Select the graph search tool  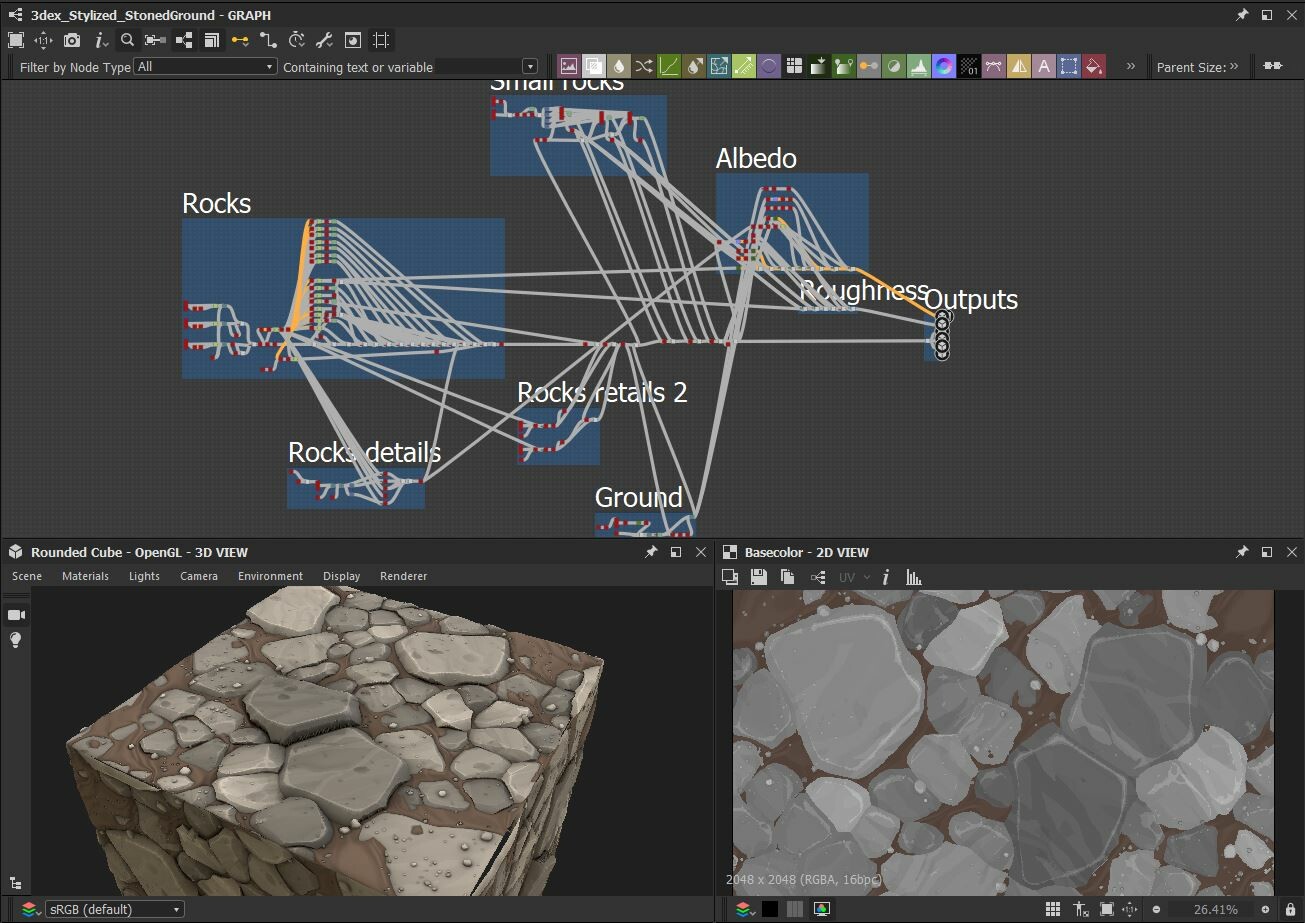[x=129, y=41]
